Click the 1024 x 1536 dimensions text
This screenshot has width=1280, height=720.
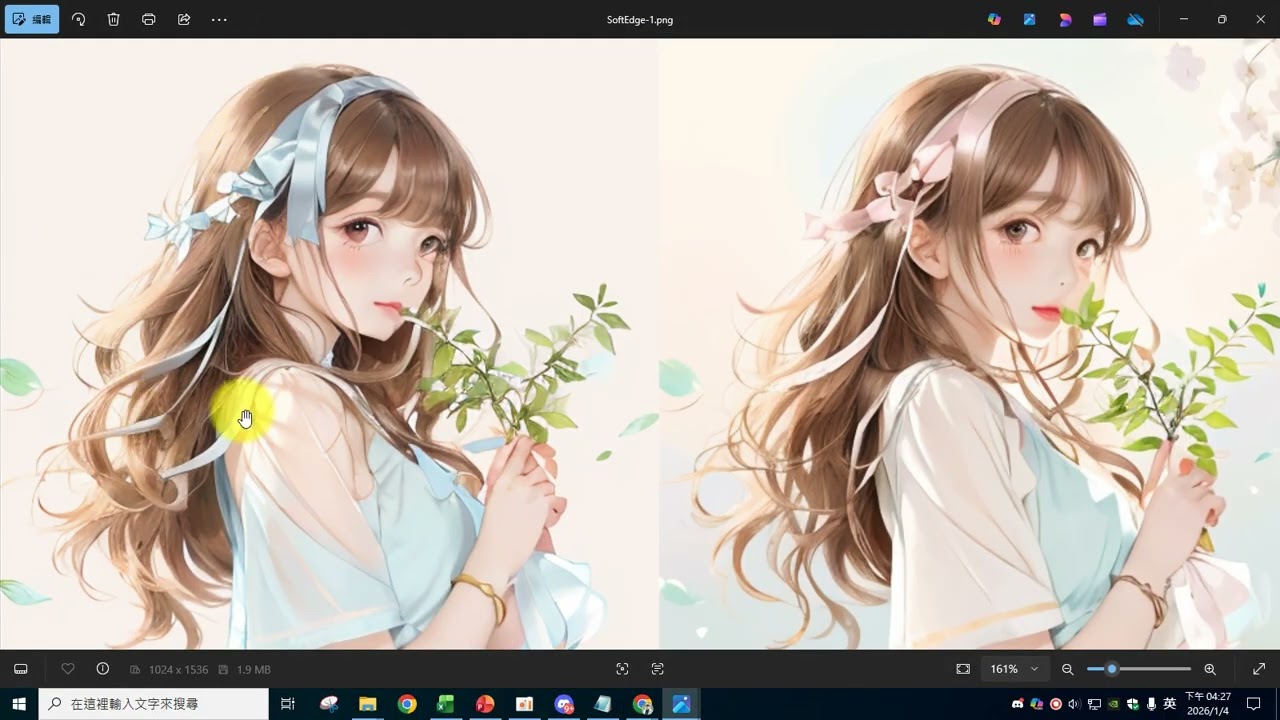click(x=180, y=669)
